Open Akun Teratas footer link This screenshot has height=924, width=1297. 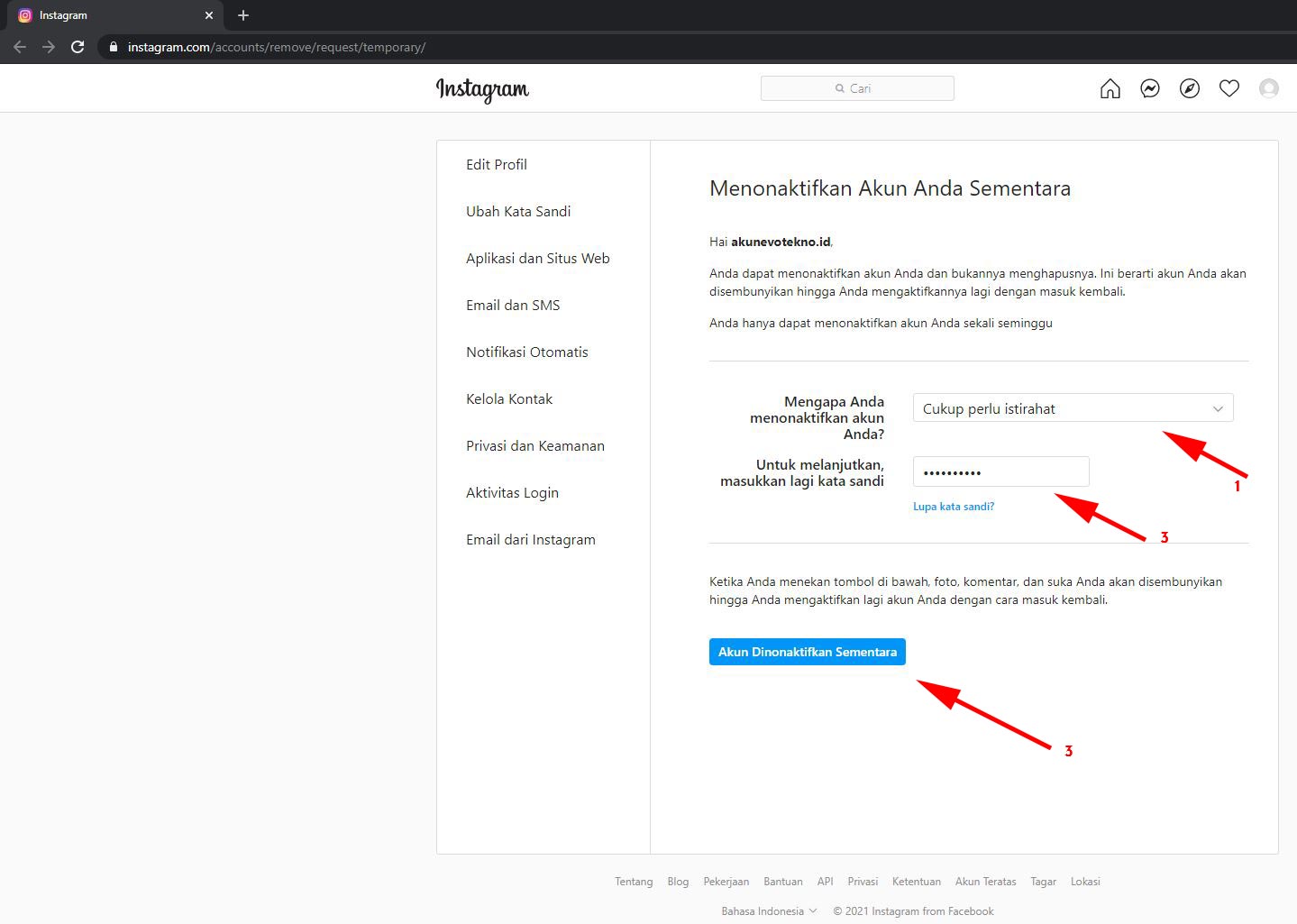click(x=986, y=882)
